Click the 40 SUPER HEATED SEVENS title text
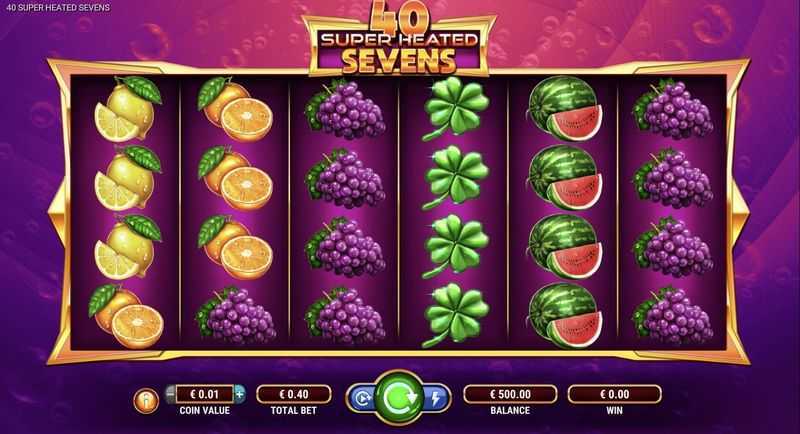The width and height of the screenshot is (800, 434). (x=58, y=8)
